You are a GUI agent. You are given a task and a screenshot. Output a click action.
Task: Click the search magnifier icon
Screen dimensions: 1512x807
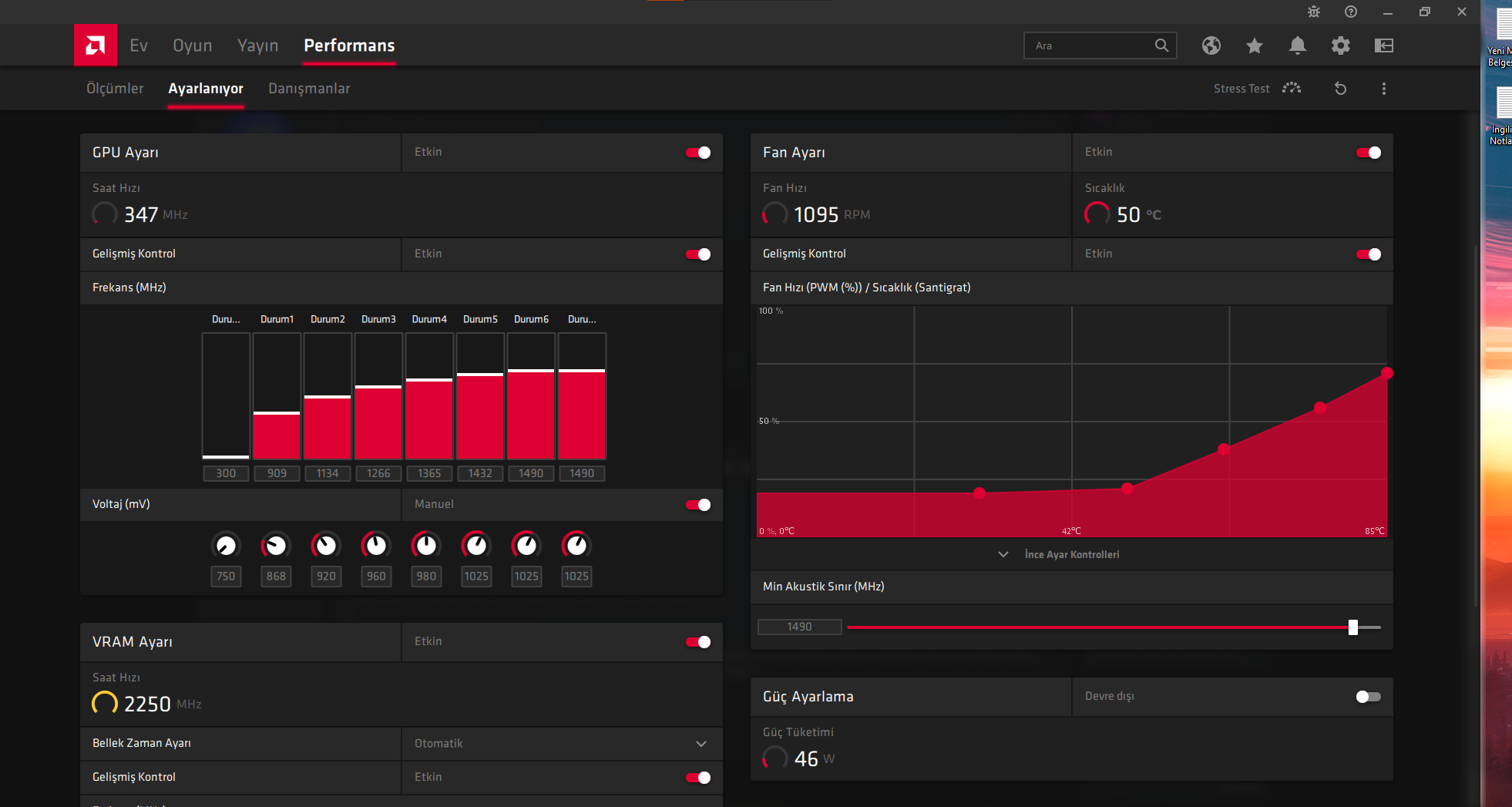point(1161,45)
